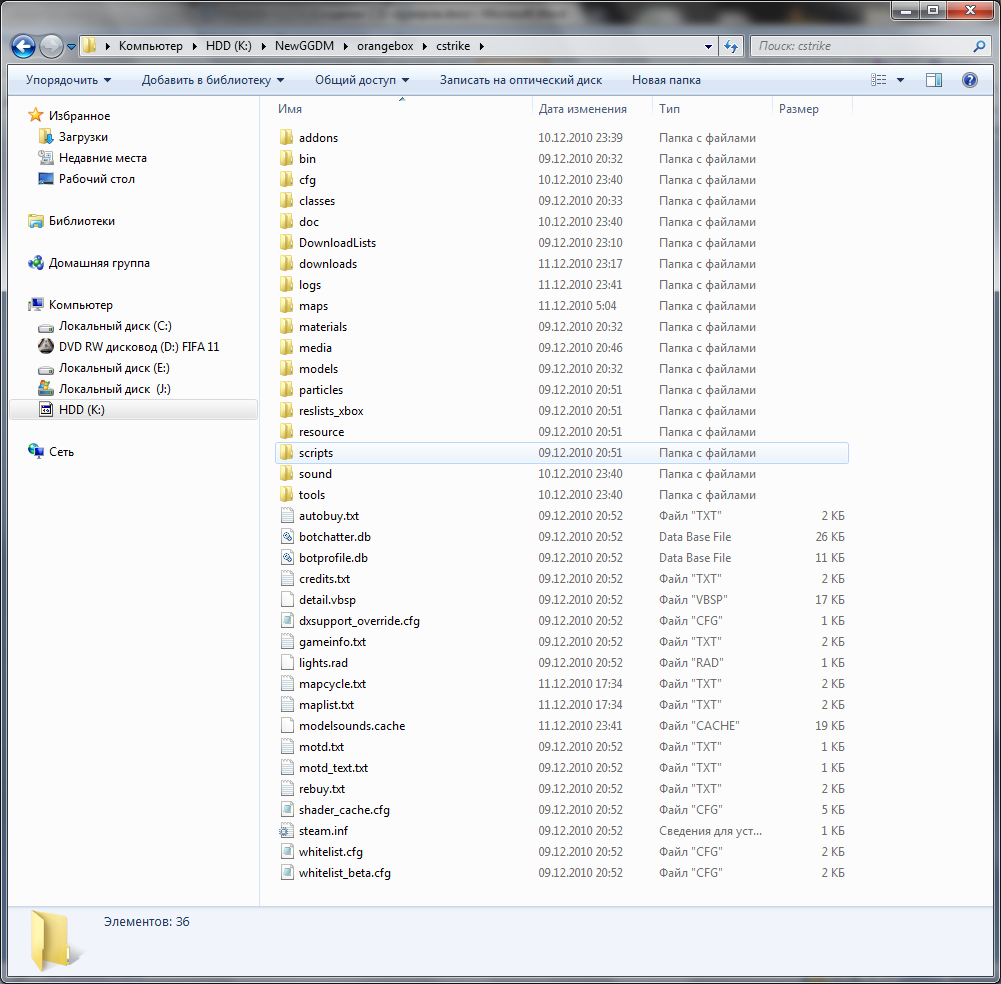Select the 'cfg' folder icon
Image resolution: width=1001 pixels, height=984 pixels.
[287, 179]
